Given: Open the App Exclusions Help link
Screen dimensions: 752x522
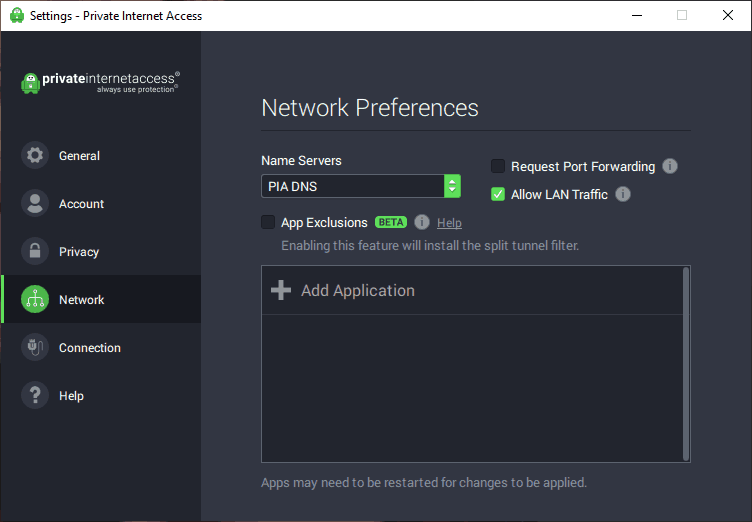Looking at the screenshot, I should [449, 223].
